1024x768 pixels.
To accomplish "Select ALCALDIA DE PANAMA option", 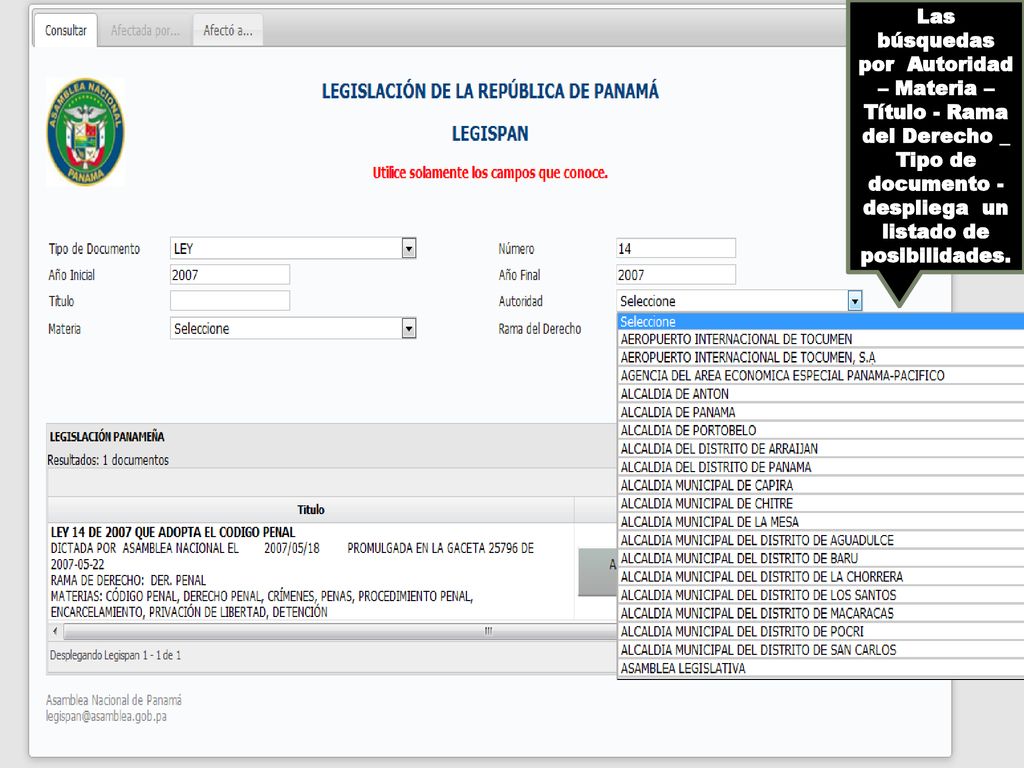I will (x=821, y=412).
